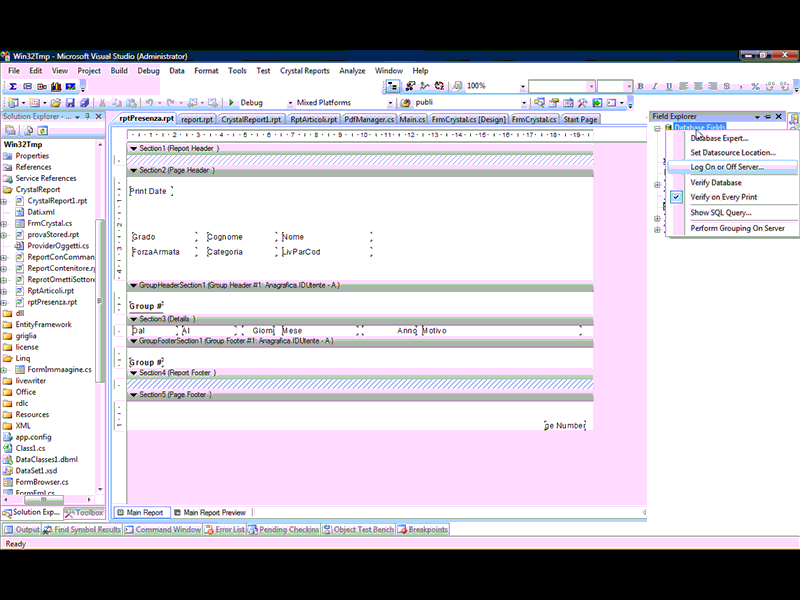The height and width of the screenshot is (600, 800).
Task: Select Log On or Off Server menu entry
Action: coord(733,167)
